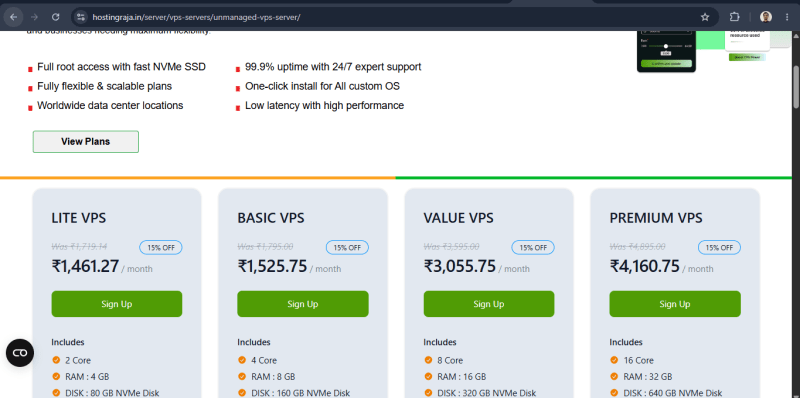Image resolution: width=800 pixels, height=398 pixels.
Task: Click 'Worldwide data center locations' text
Action: pos(110,106)
